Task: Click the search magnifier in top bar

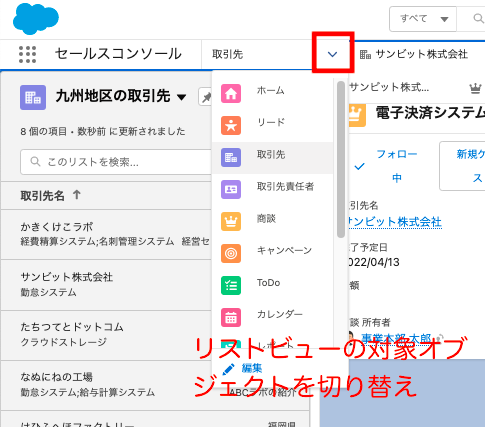Action: point(478,18)
